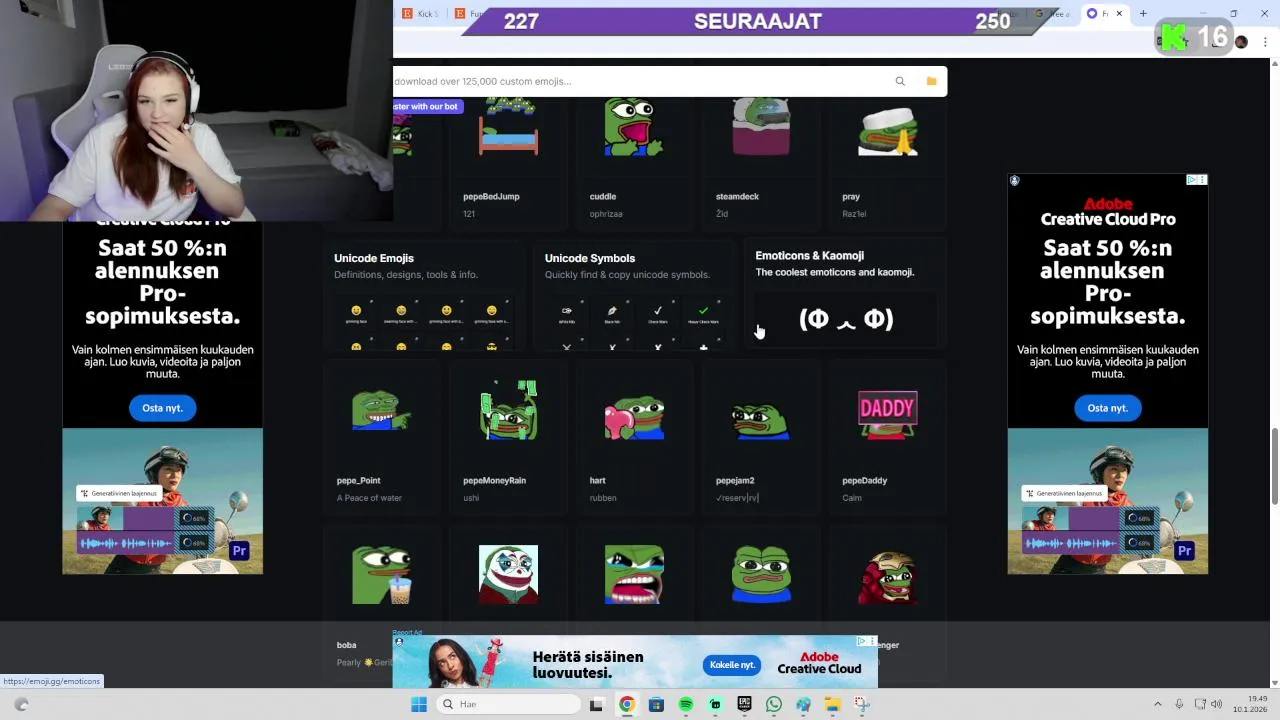Click the search magnifier icon
Screen dimensions: 1280x720
click(x=900, y=81)
